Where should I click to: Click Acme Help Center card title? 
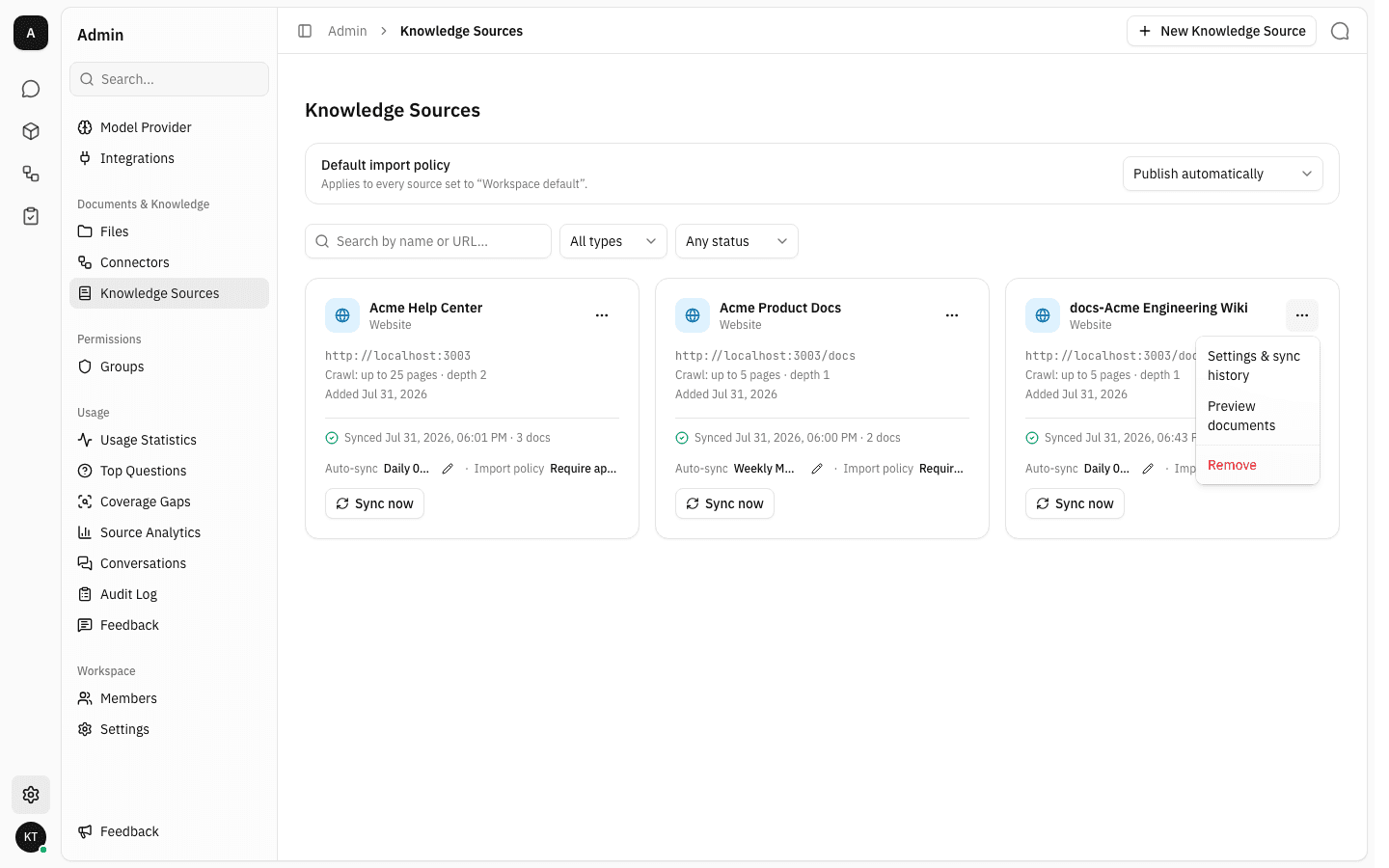(425, 308)
